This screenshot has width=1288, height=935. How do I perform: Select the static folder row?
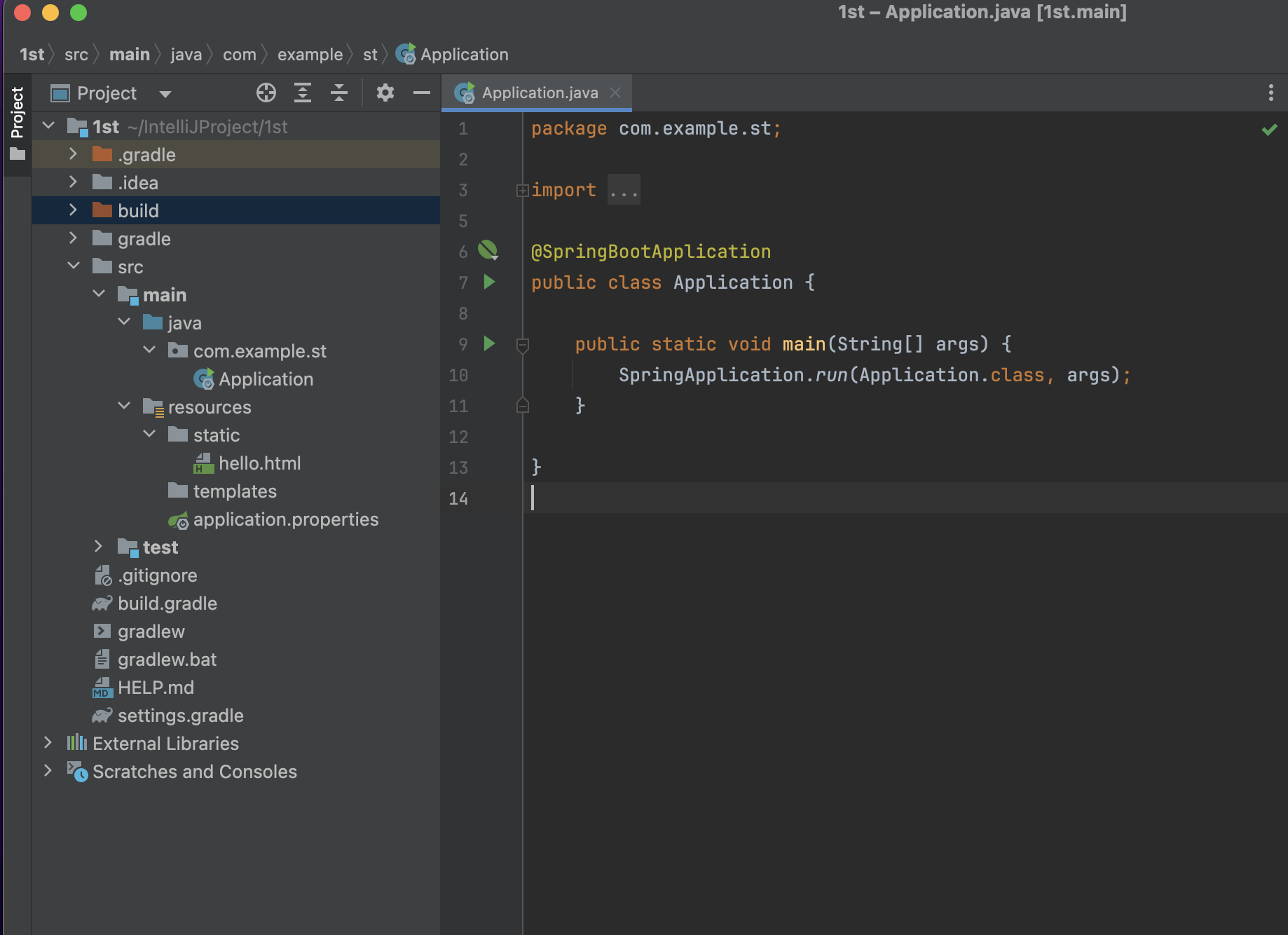(235, 435)
